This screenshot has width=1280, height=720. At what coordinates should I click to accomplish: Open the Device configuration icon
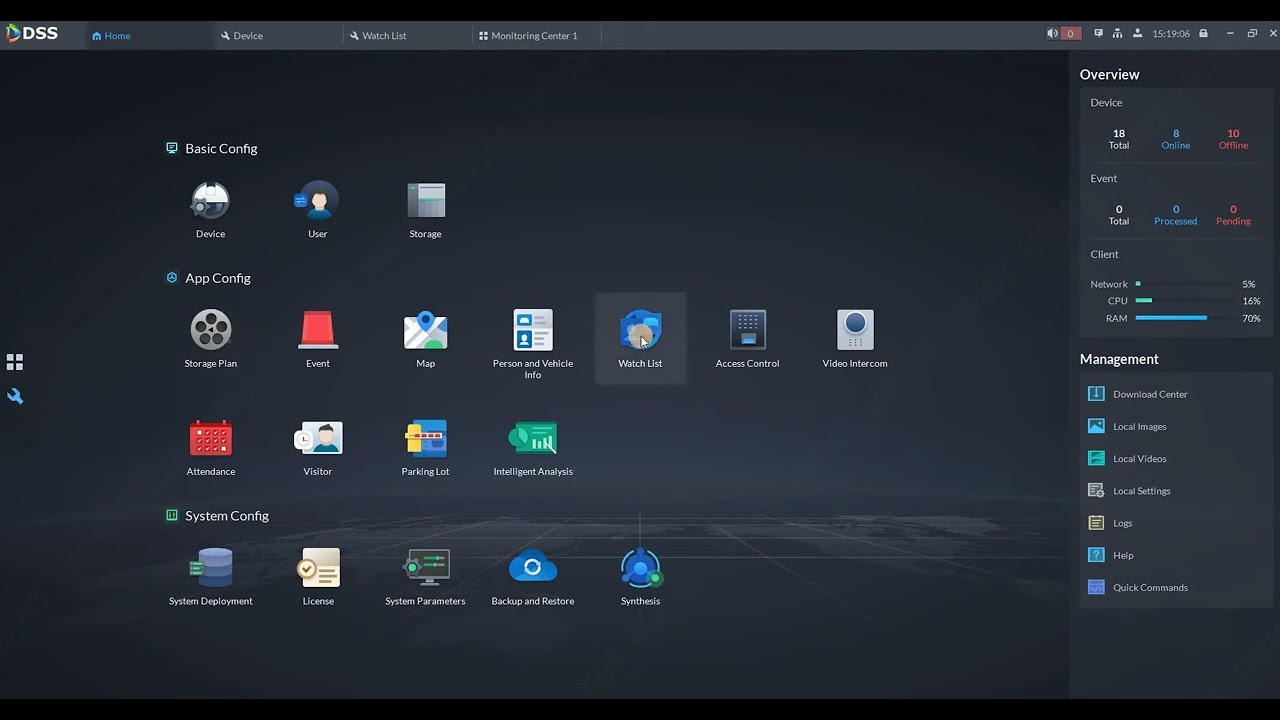click(x=210, y=201)
